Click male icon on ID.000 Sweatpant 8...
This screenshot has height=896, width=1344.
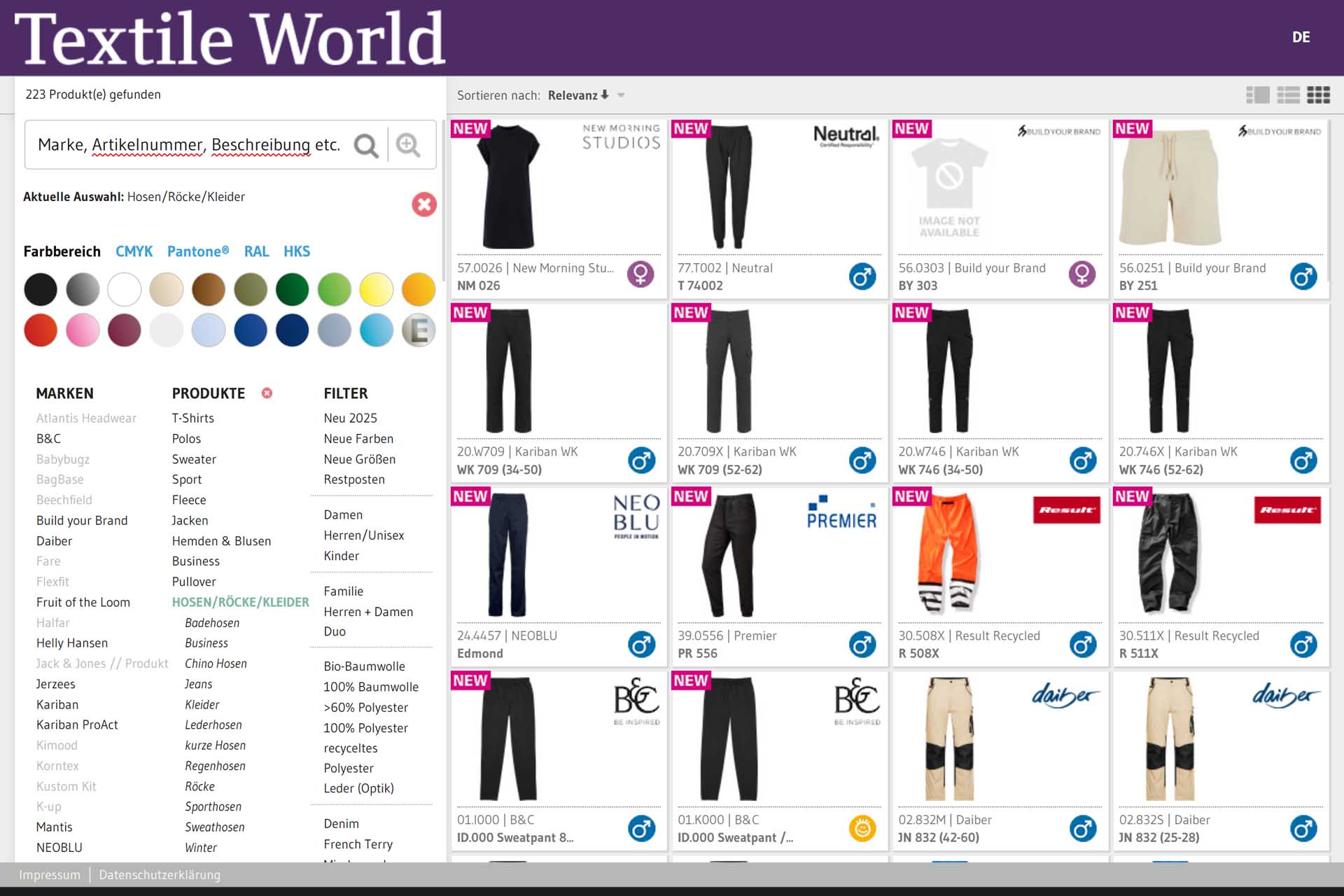click(x=641, y=829)
